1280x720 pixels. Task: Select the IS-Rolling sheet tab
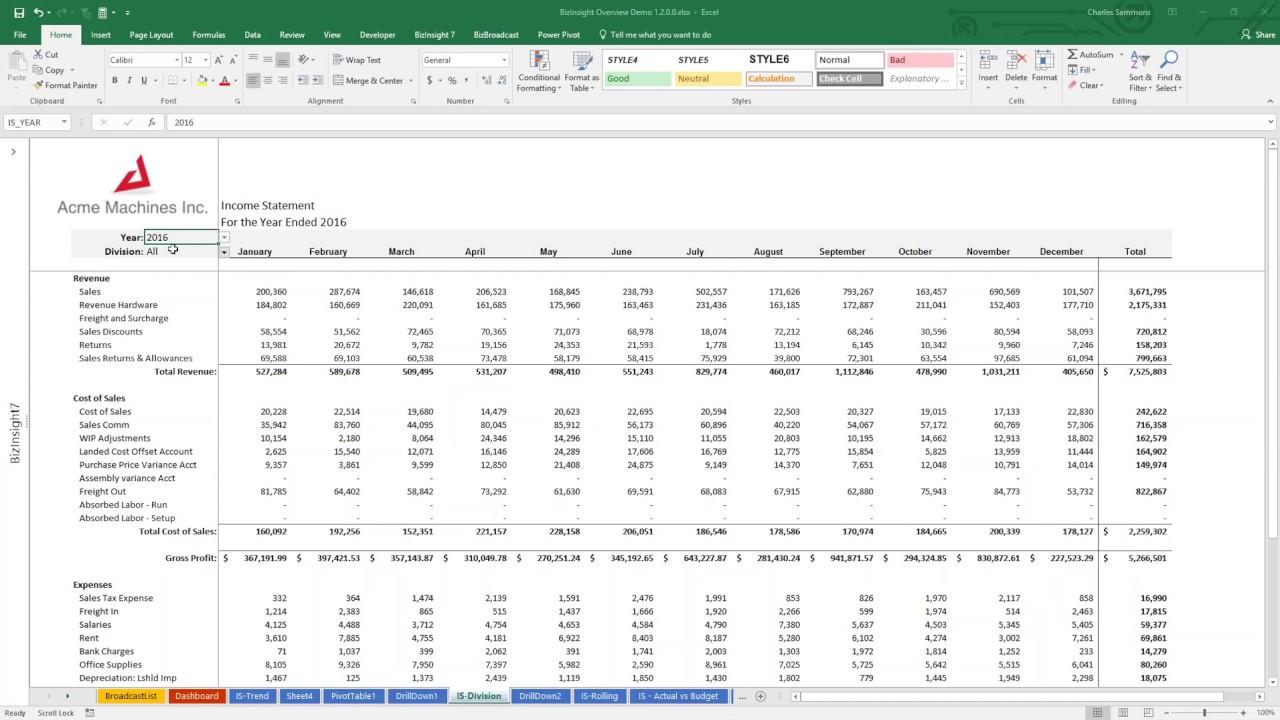[599, 696]
